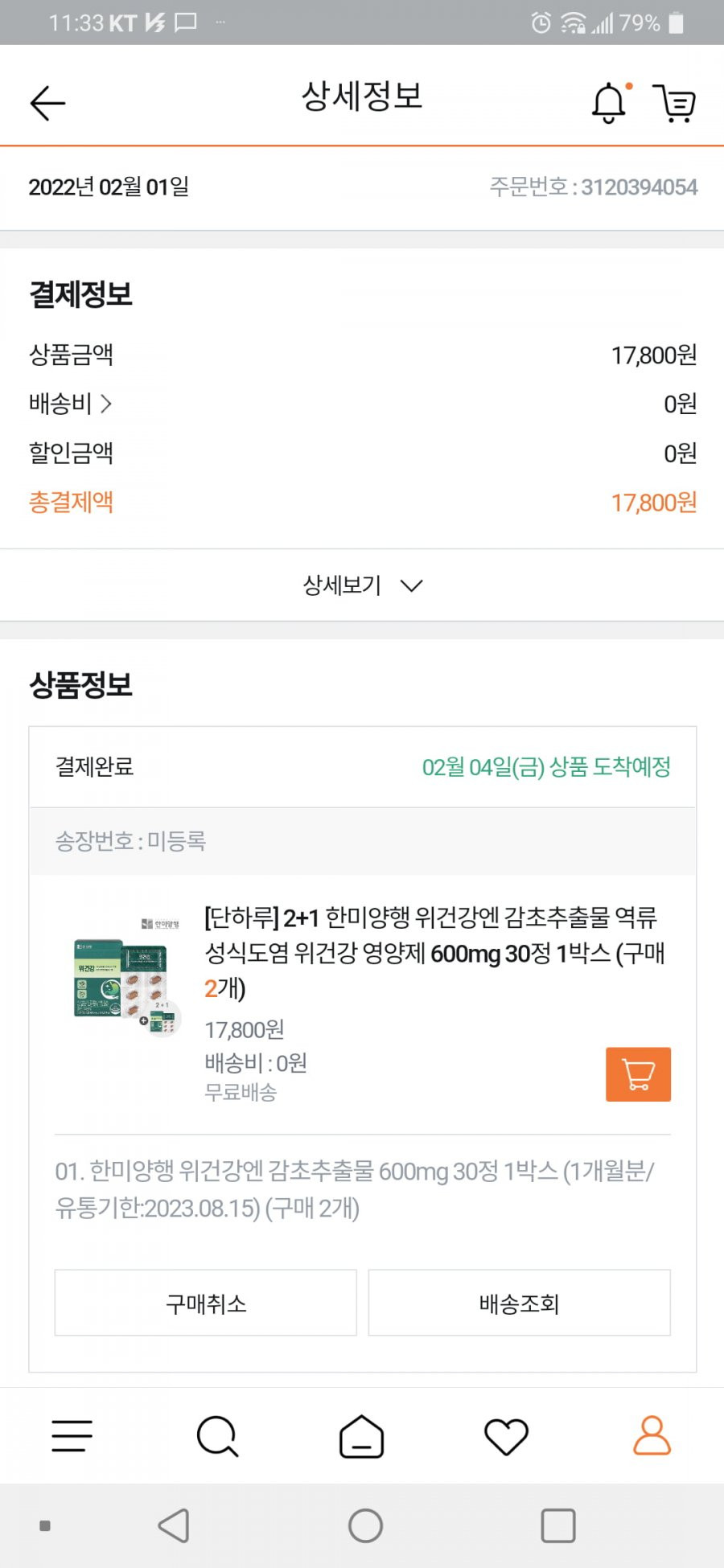Open notifications bell icon
The image size is (724, 1568).
pyautogui.click(x=610, y=102)
